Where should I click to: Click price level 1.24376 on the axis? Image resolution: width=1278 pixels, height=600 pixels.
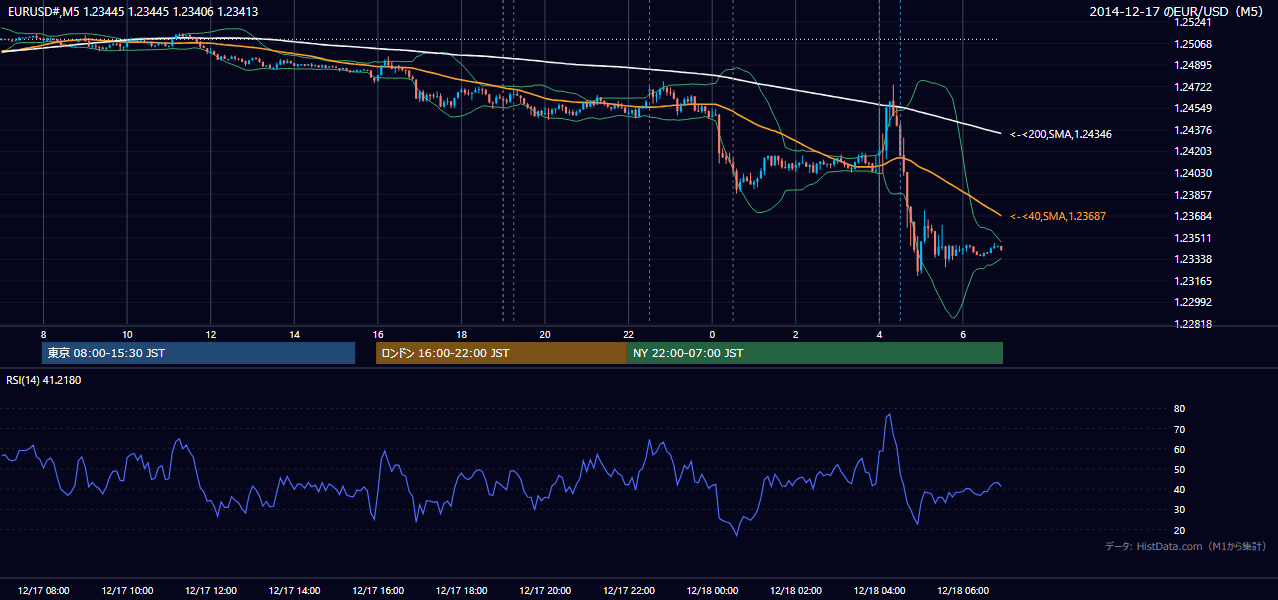point(1193,130)
